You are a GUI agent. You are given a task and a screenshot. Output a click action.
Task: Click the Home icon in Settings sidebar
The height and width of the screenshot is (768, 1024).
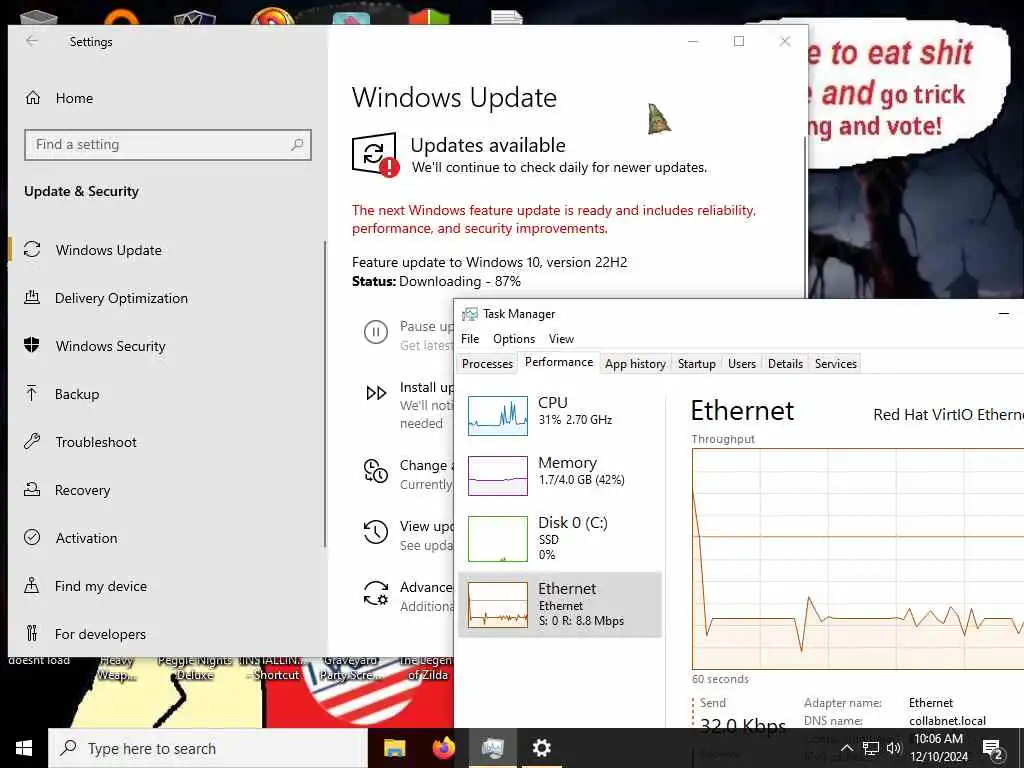(x=33, y=98)
